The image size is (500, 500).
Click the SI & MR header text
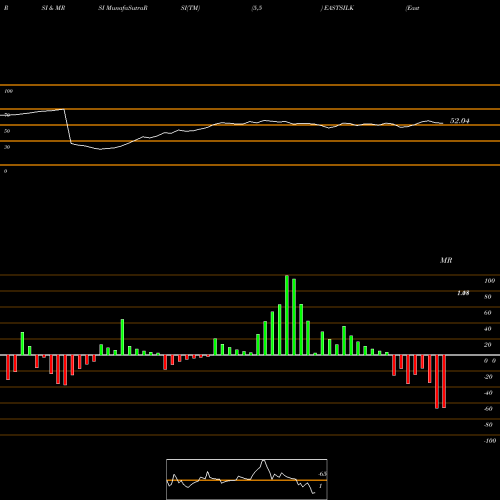tap(53, 8)
